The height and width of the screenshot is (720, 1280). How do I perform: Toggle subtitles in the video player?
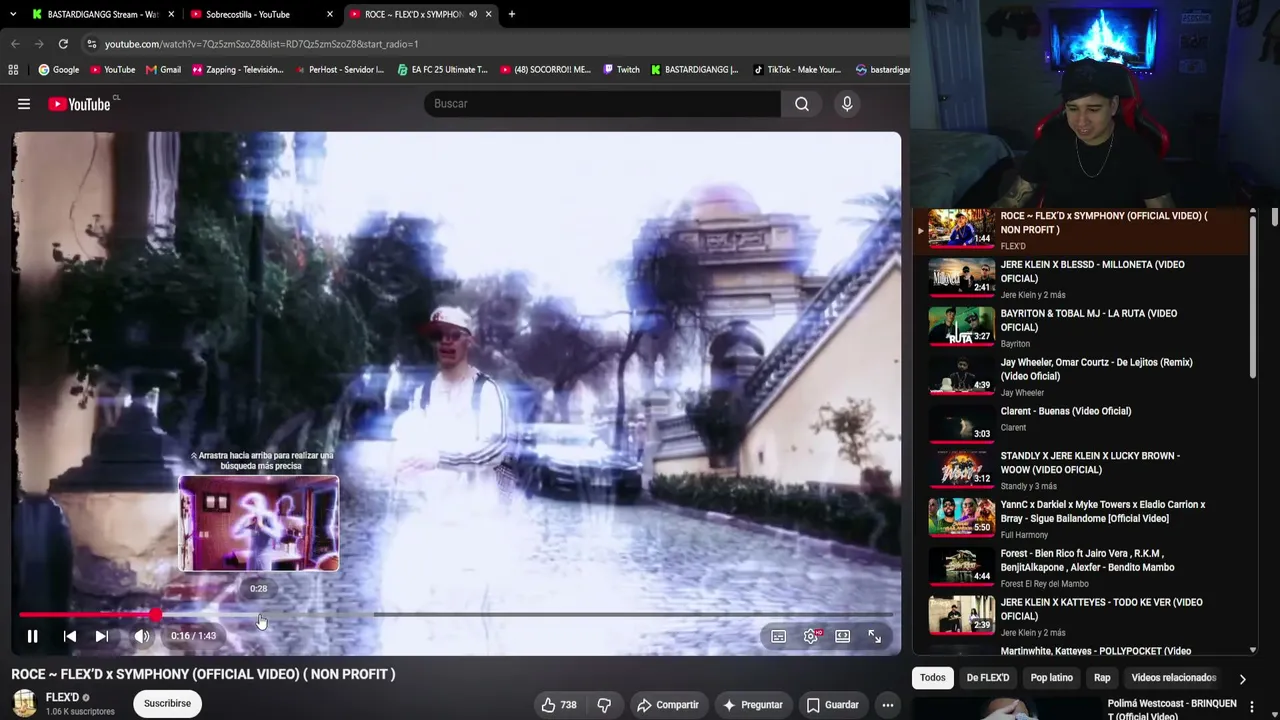tap(778, 636)
